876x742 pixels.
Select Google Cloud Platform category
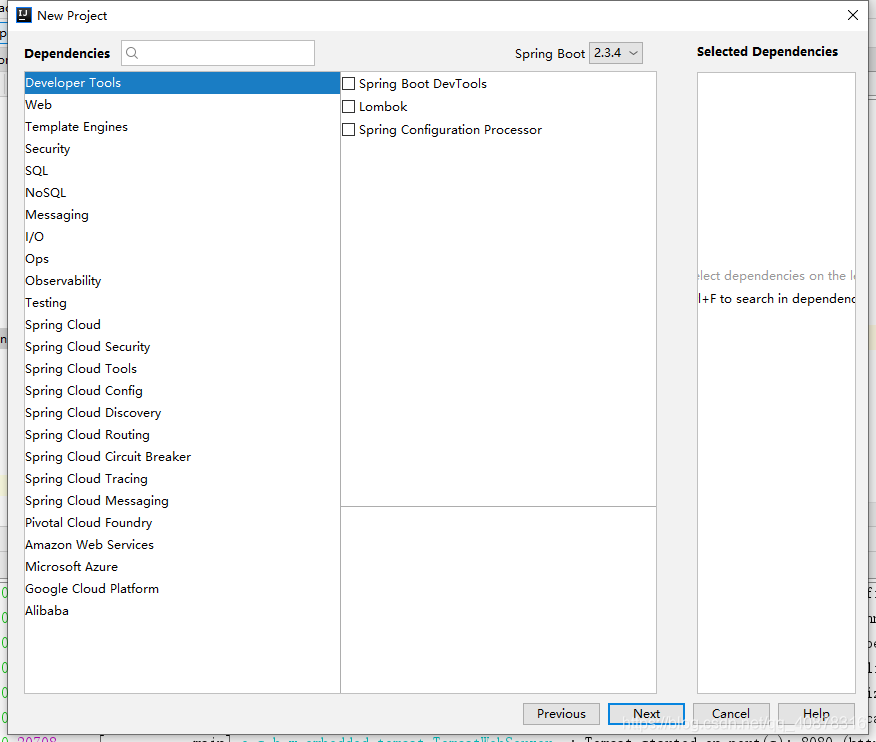(182, 588)
